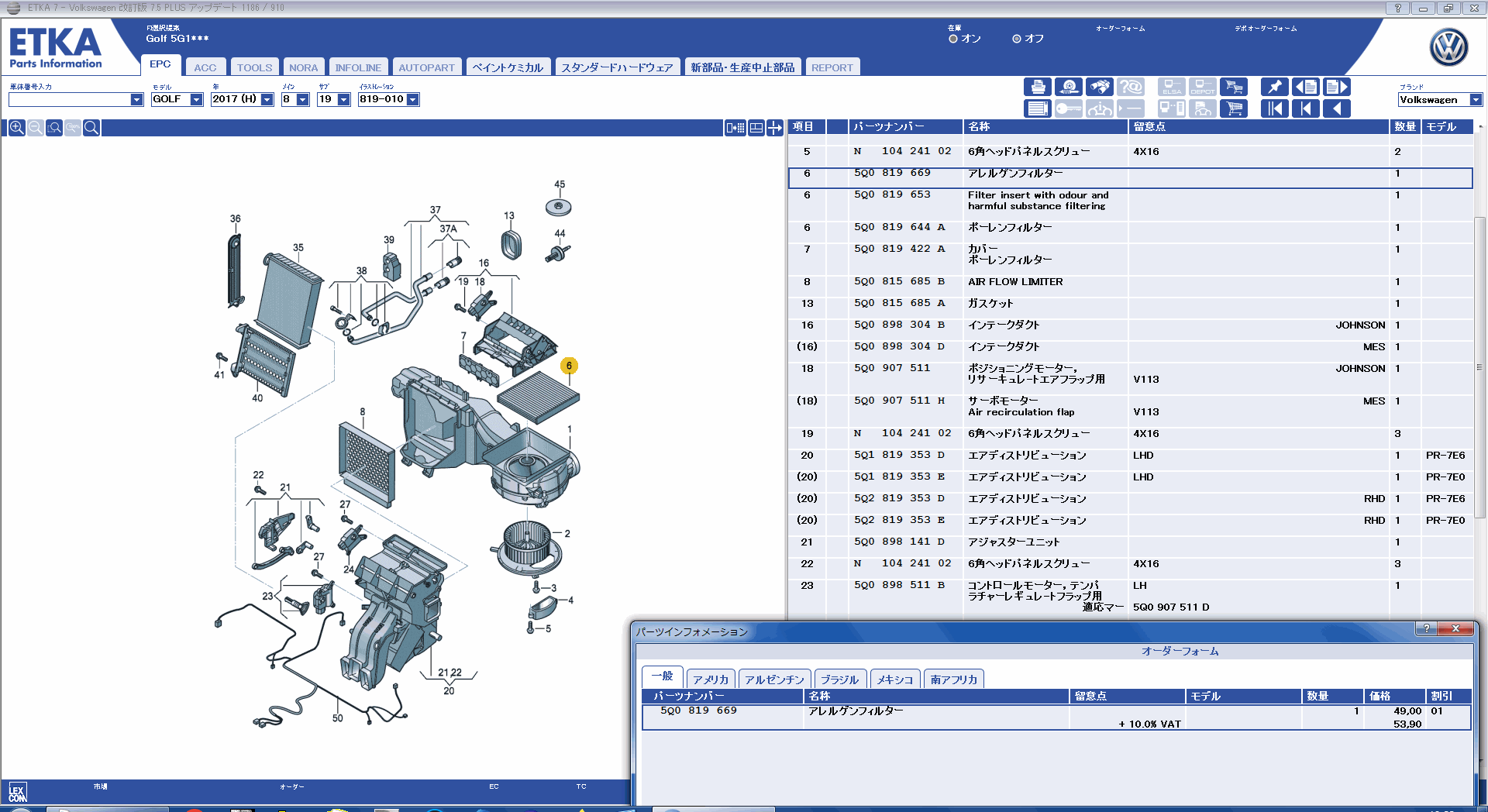Select part row 5Q0 819 653 filter insert
The image size is (1488, 812).
pos(1130,201)
